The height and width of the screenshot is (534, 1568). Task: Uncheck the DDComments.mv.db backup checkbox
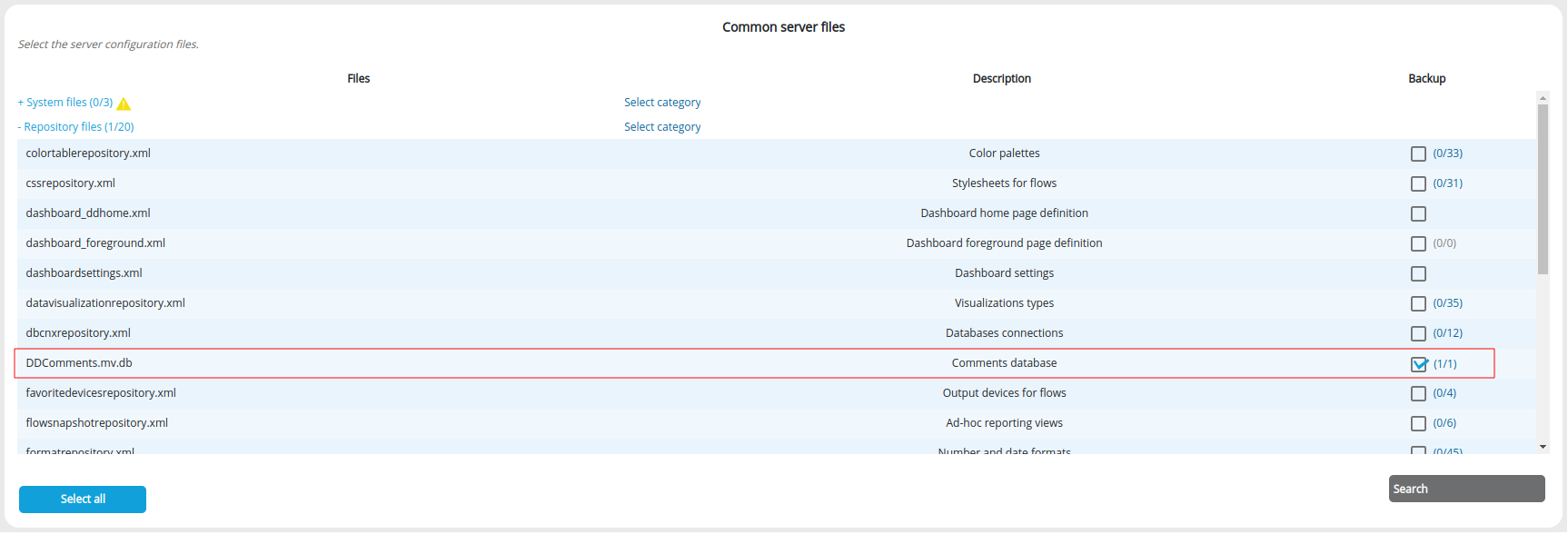(x=1418, y=364)
